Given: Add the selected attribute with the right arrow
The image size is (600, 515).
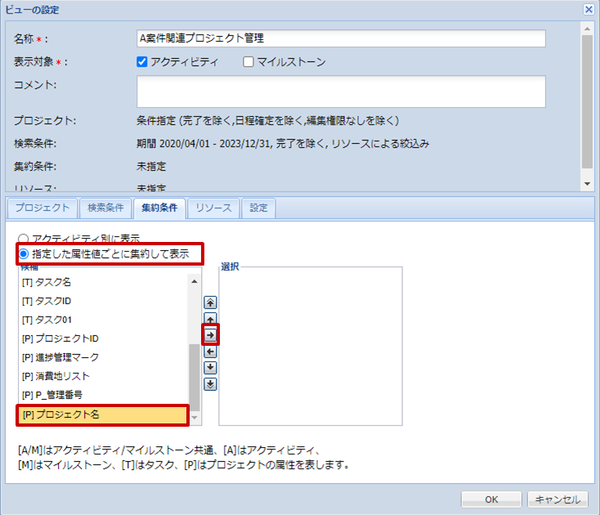Looking at the screenshot, I should (x=210, y=335).
